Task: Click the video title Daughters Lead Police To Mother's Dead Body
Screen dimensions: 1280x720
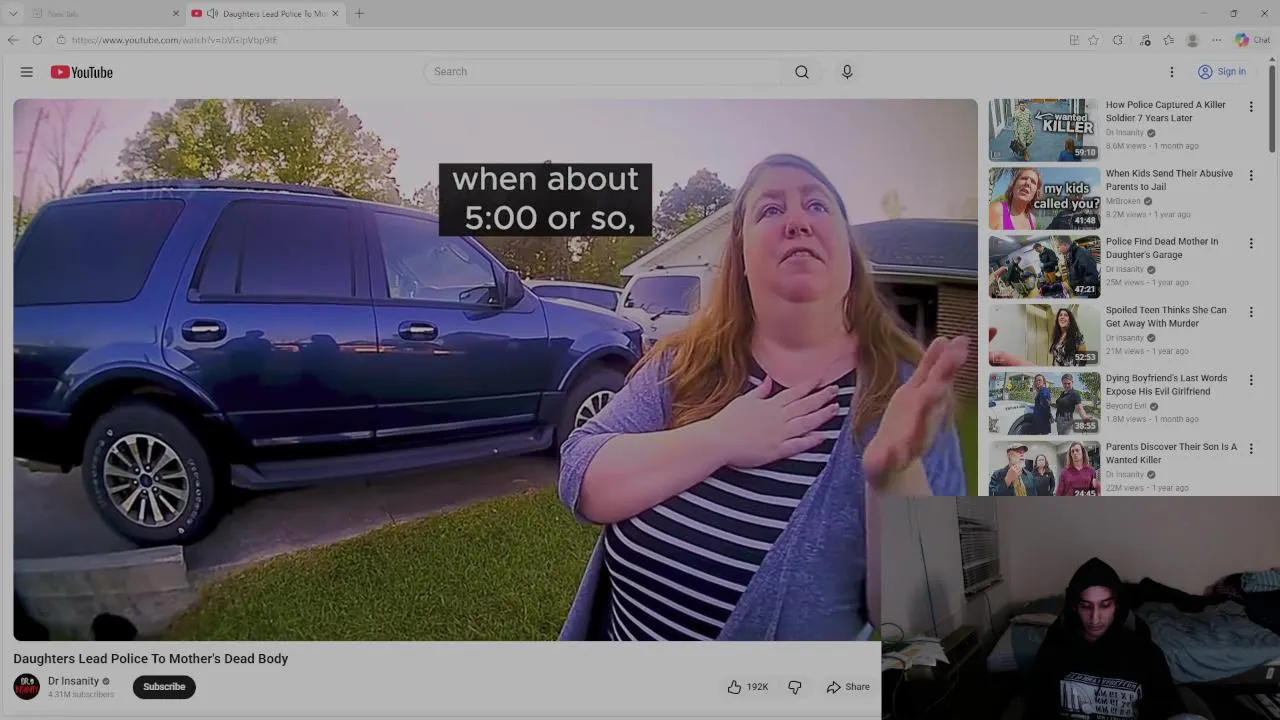Action: click(150, 658)
